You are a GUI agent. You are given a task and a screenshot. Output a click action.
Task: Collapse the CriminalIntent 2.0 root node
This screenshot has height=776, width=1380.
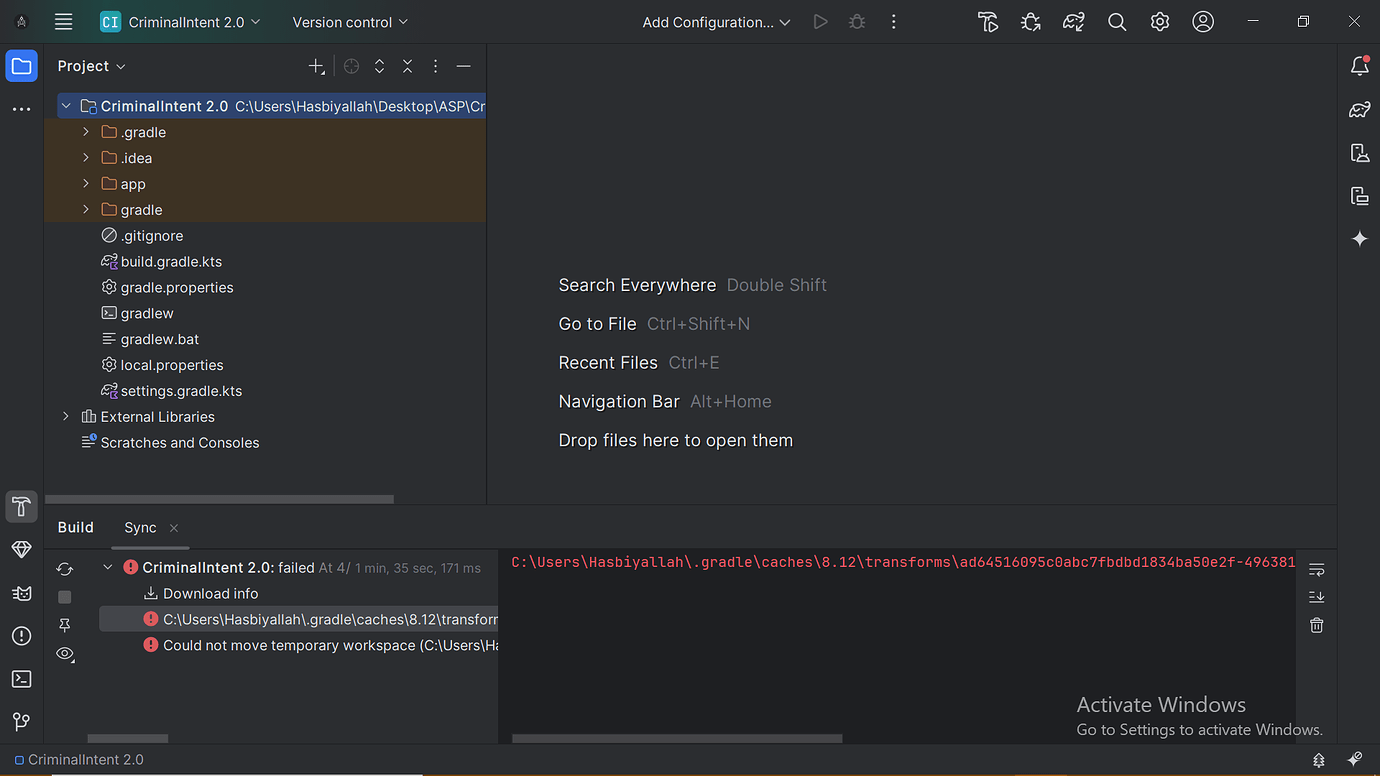point(65,105)
